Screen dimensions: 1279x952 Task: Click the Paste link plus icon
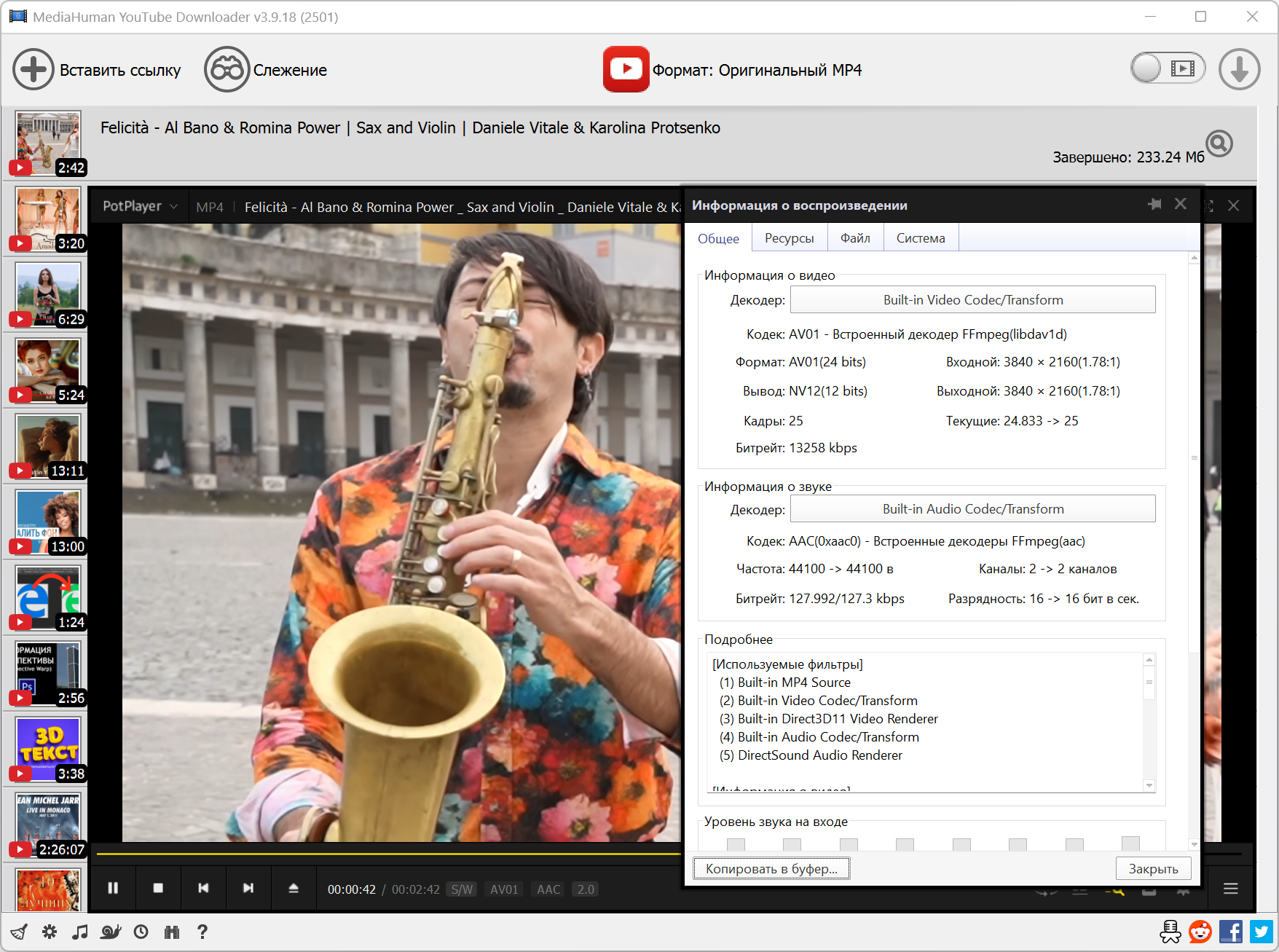tap(33, 70)
